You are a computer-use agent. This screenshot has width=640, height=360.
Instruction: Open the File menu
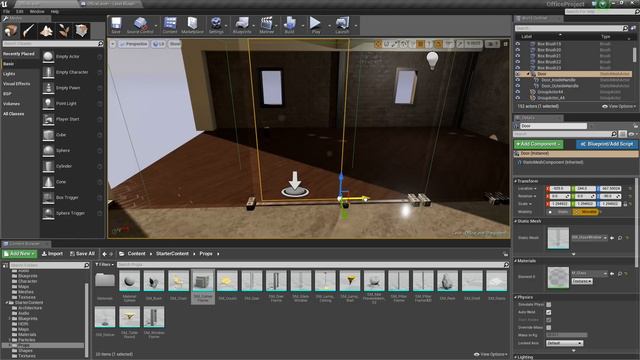pyautogui.click(x=7, y=11)
